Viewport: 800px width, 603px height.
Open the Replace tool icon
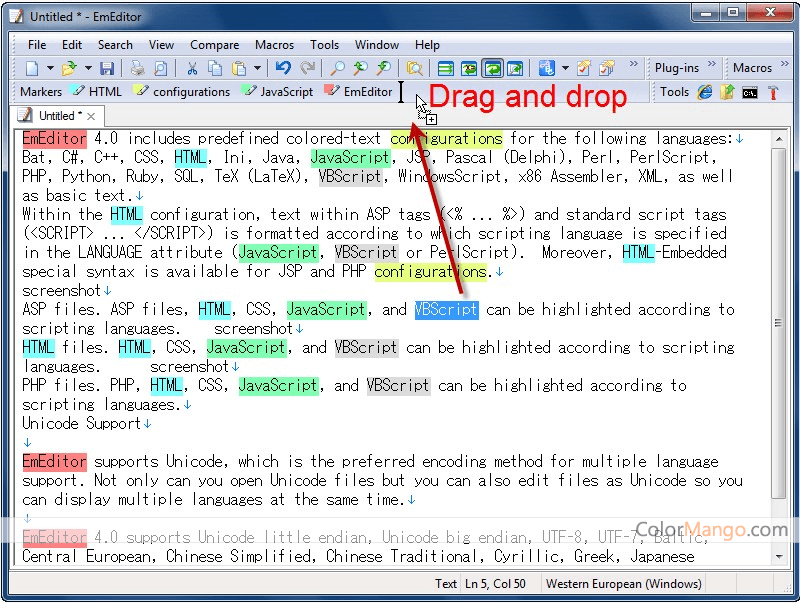tap(384, 68)
